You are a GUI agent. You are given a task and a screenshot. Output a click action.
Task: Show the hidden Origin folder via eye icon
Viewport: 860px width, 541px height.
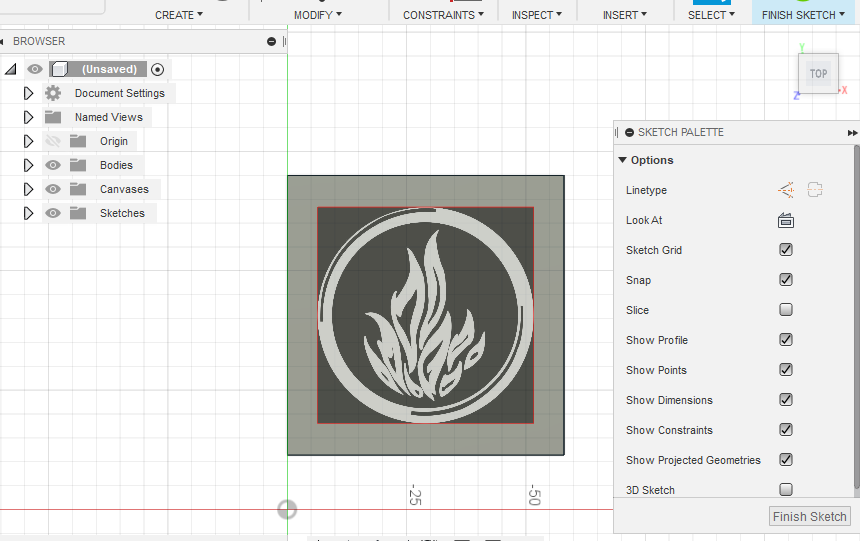click(53, 141)
